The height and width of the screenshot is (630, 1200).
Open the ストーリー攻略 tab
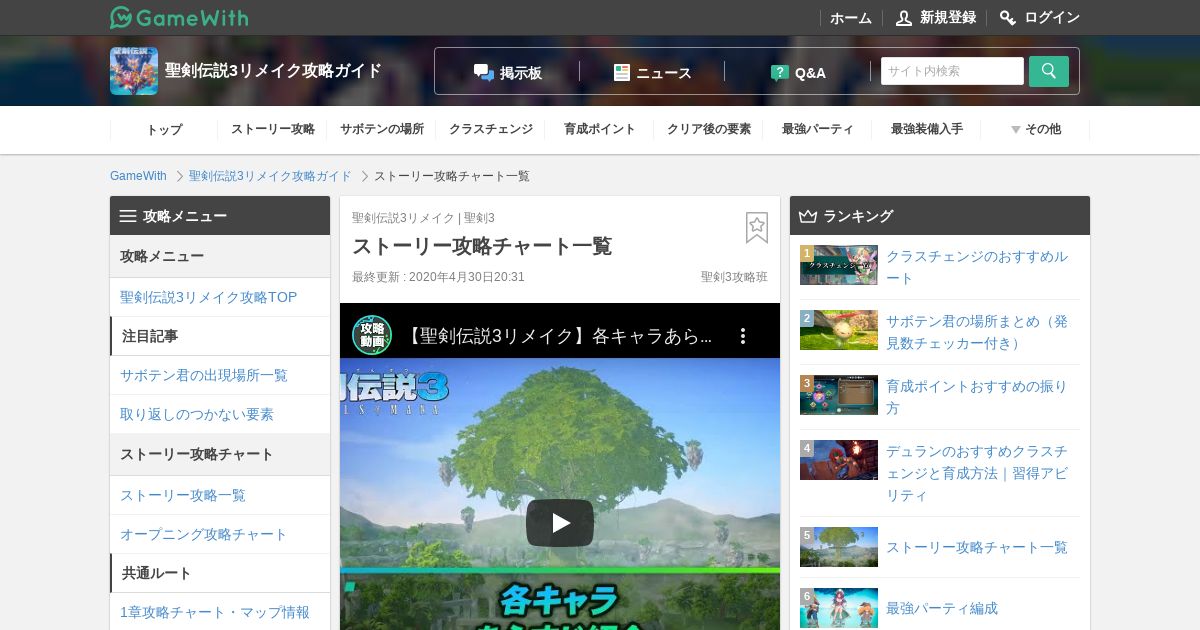tap(273, 129)
